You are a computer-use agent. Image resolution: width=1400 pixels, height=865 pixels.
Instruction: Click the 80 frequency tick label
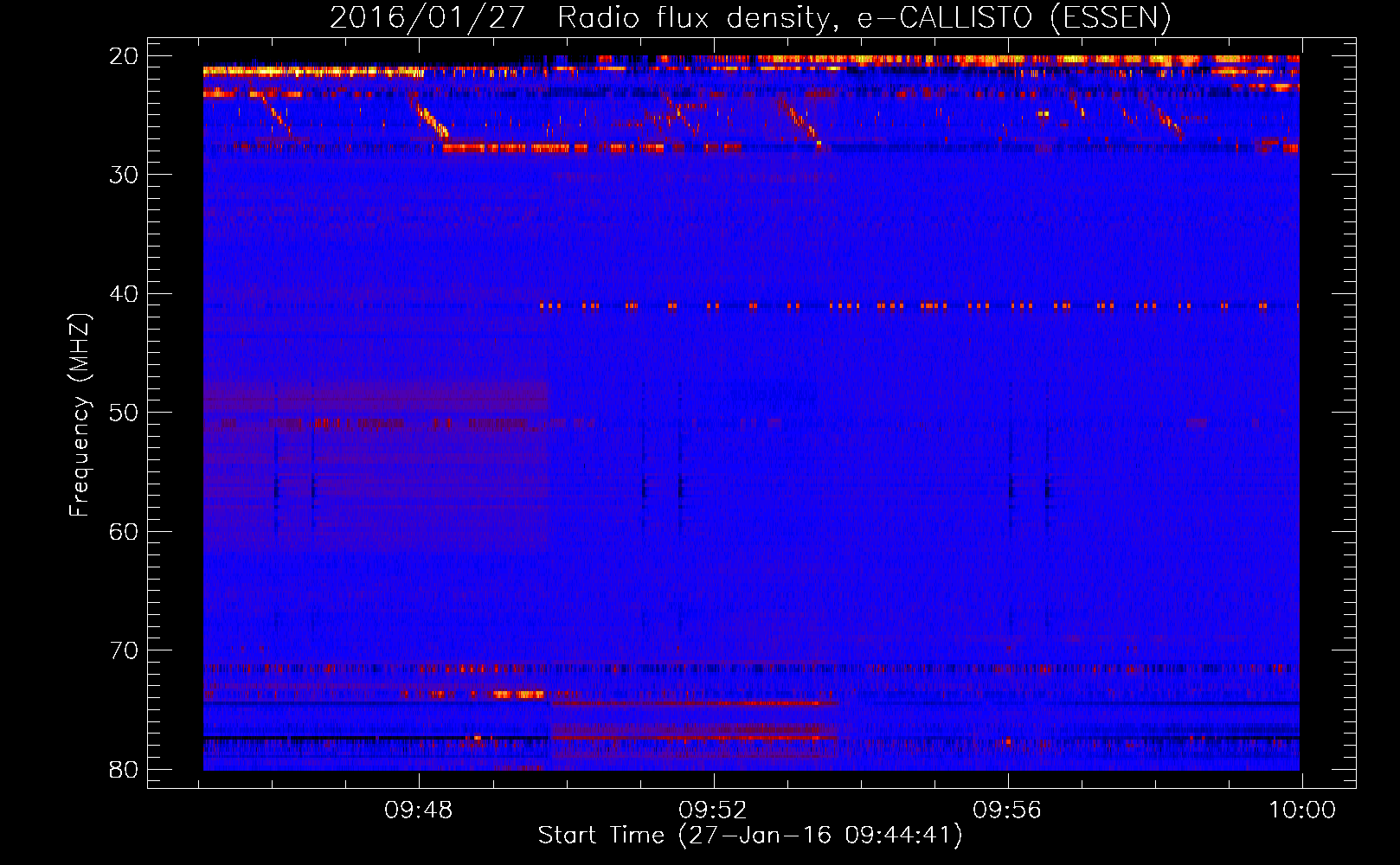pyautogui.click(x=124, y=770)
